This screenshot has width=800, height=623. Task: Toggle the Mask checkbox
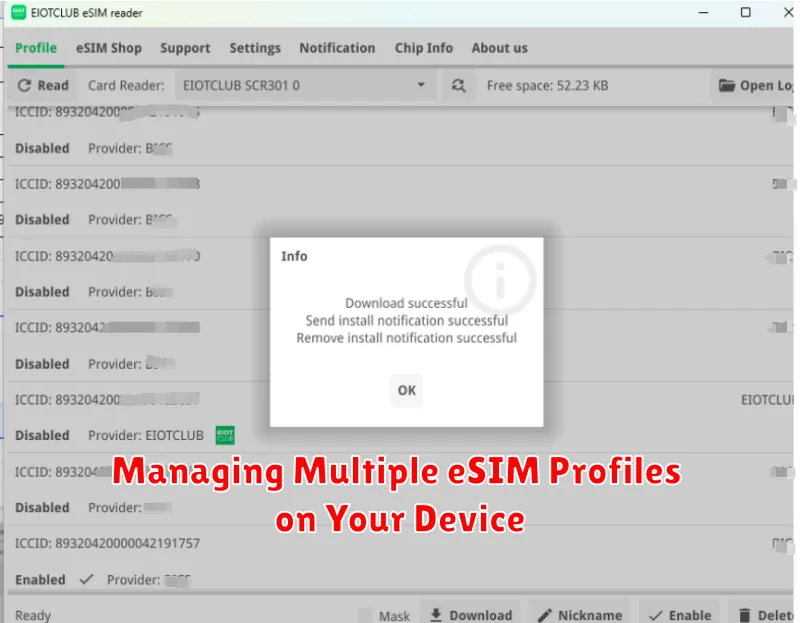tap(365, 615)
